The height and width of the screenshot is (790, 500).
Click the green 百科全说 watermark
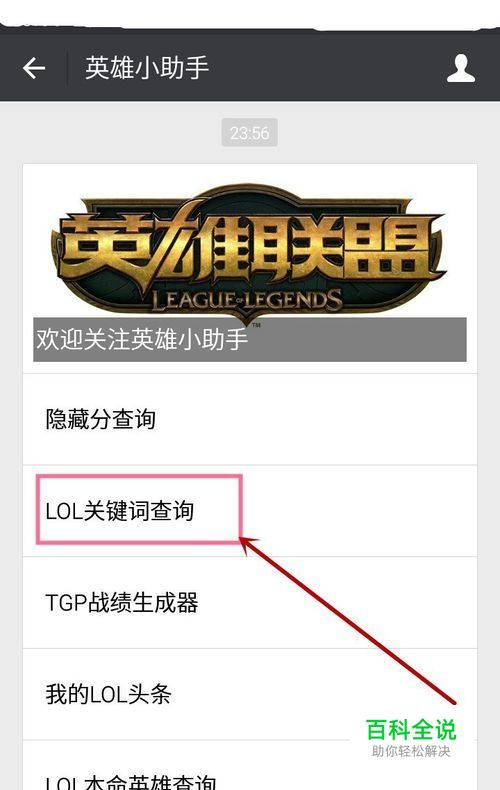[411, 730]
